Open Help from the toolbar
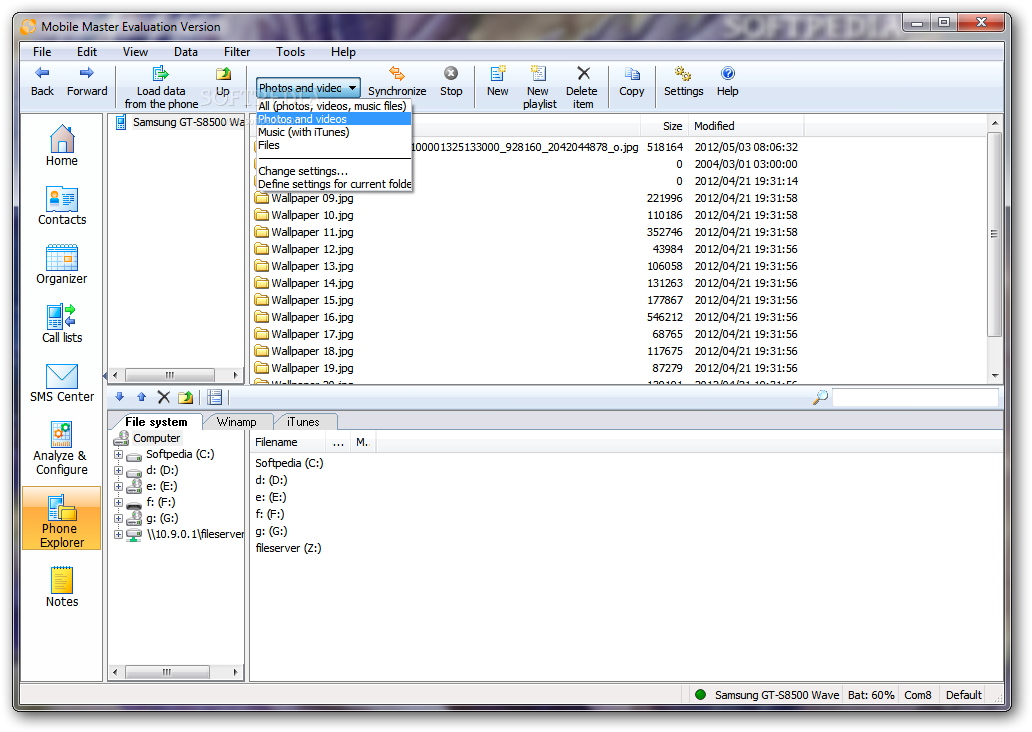This screenshot has height=732, width=1032. pos(727,81)
